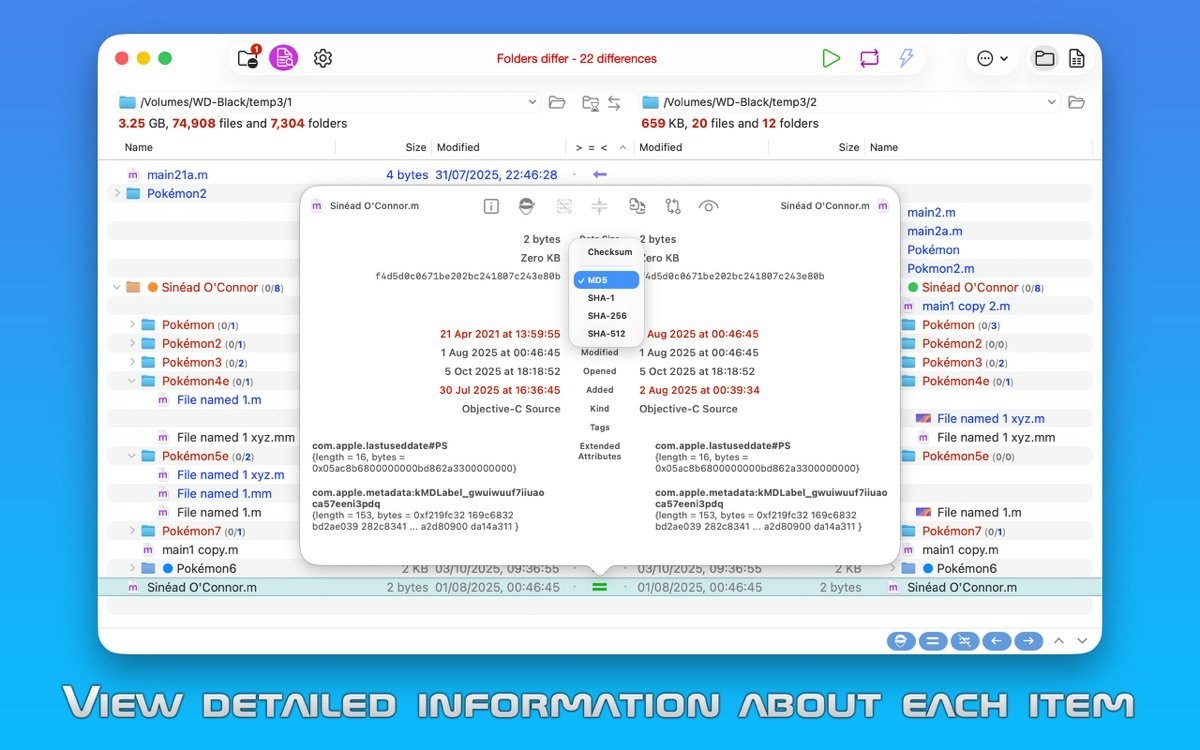This screenshot has height=750, width=1200.
Task: Select main21a.m file in left list
Action: (177, 175)
